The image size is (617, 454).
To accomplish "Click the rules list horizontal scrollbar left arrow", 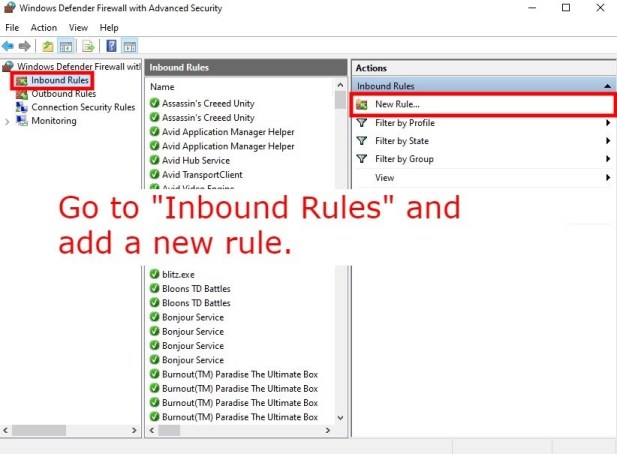I will [152, 430].
